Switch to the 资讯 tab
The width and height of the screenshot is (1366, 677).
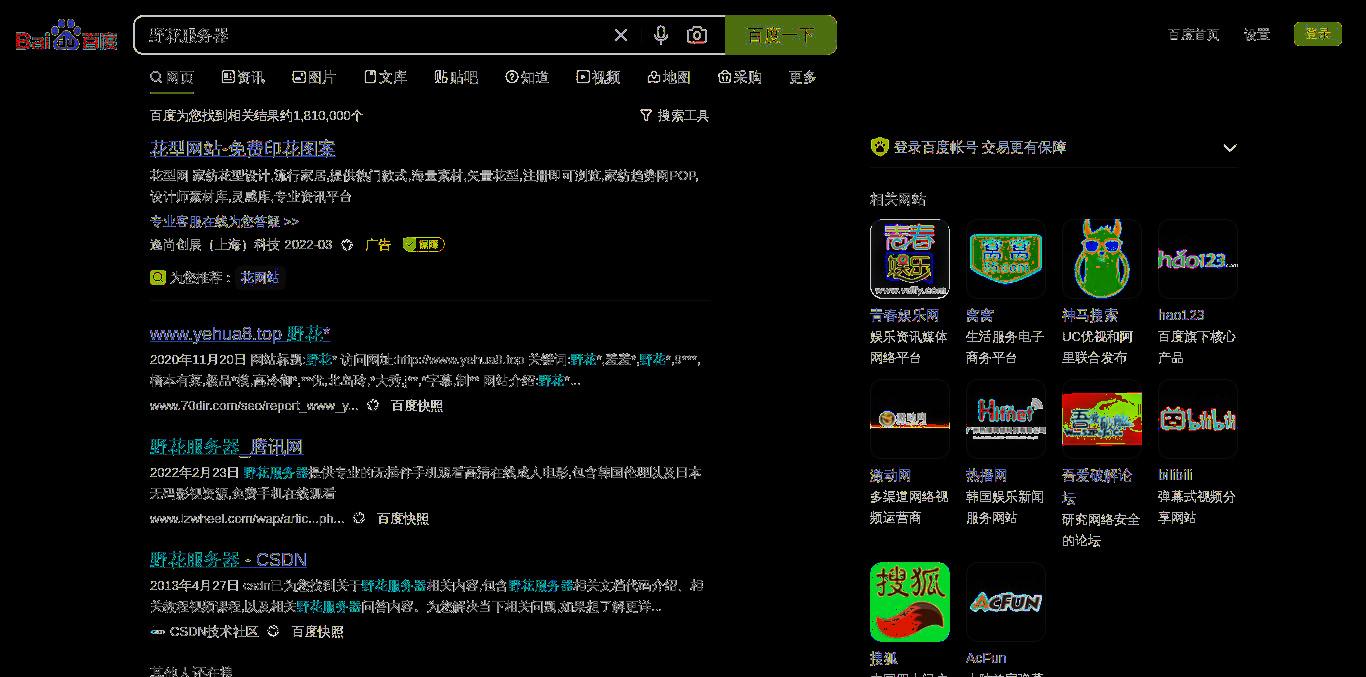(x=243, y=77)
